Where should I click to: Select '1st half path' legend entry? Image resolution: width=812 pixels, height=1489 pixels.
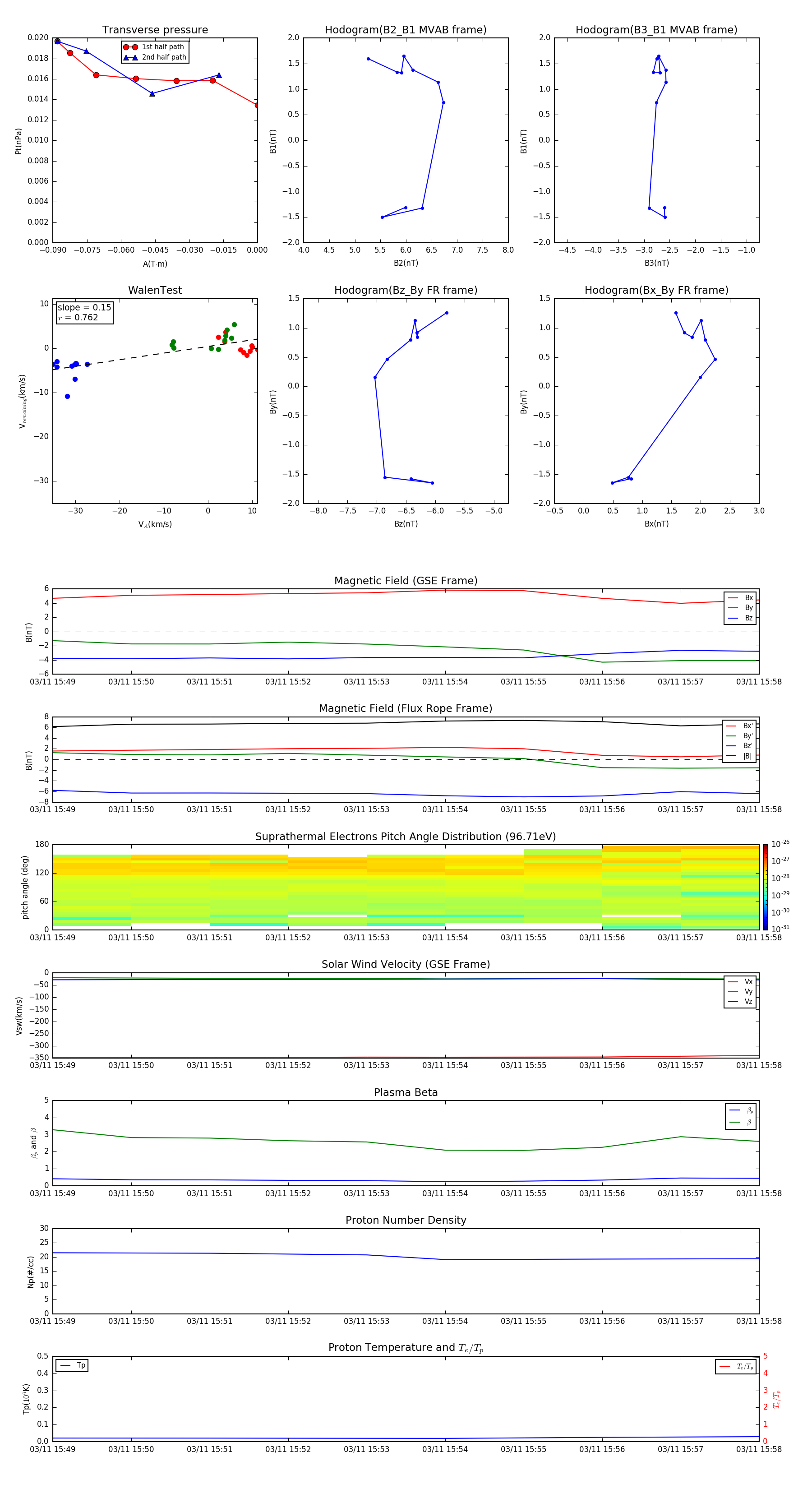pyautogui.click(x=154, y=47)
